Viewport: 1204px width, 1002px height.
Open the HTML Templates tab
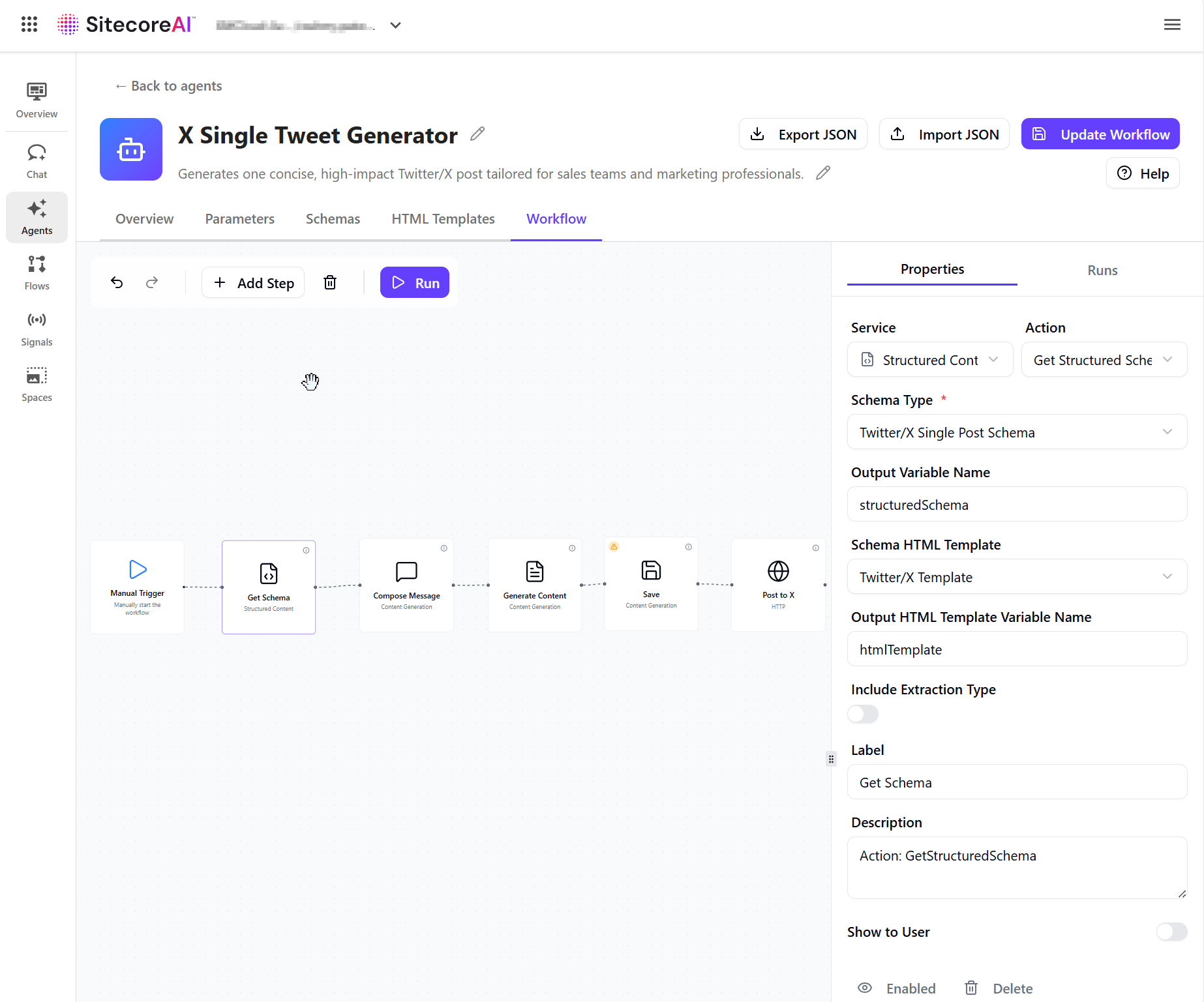coord(443,219)
